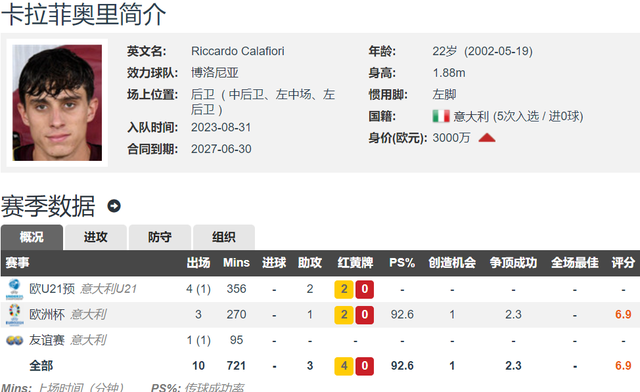Click the 4 (1) appearances value

pos(198,289)
